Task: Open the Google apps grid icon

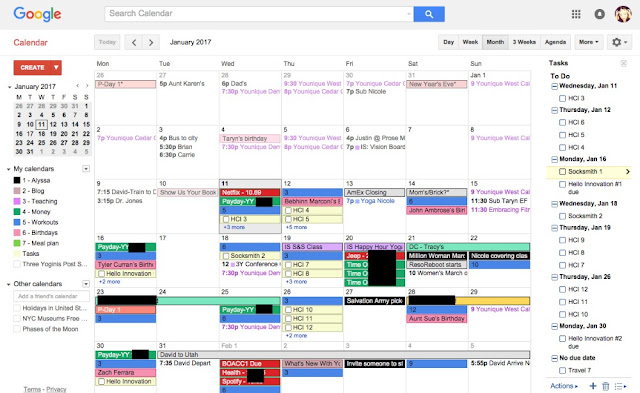Action: pos(576,14)
